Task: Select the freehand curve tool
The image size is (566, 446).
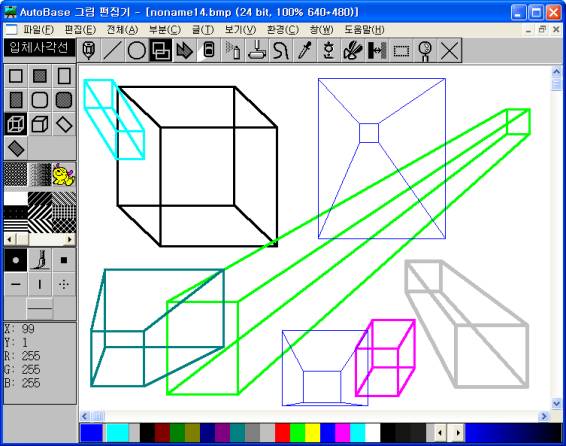Action: tap(281, 51)
